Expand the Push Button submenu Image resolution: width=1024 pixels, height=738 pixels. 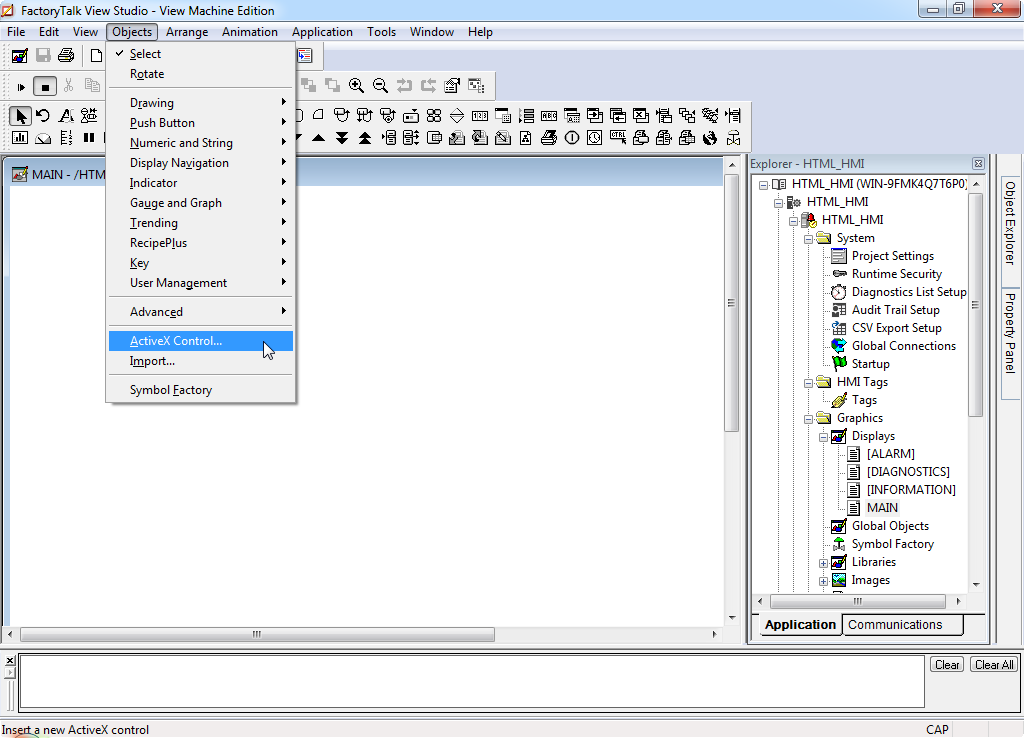(200, 123)
